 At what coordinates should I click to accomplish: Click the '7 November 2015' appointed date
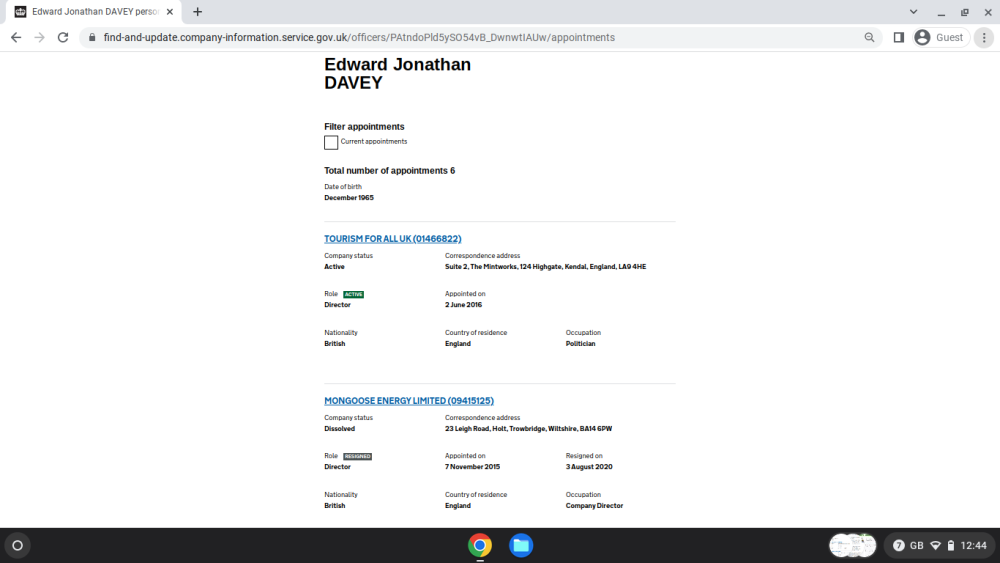point(472,467)
